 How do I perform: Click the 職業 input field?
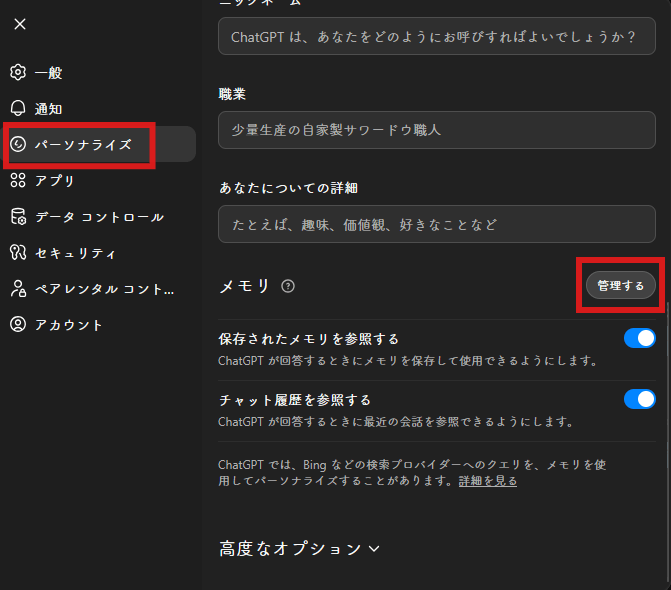438,130
